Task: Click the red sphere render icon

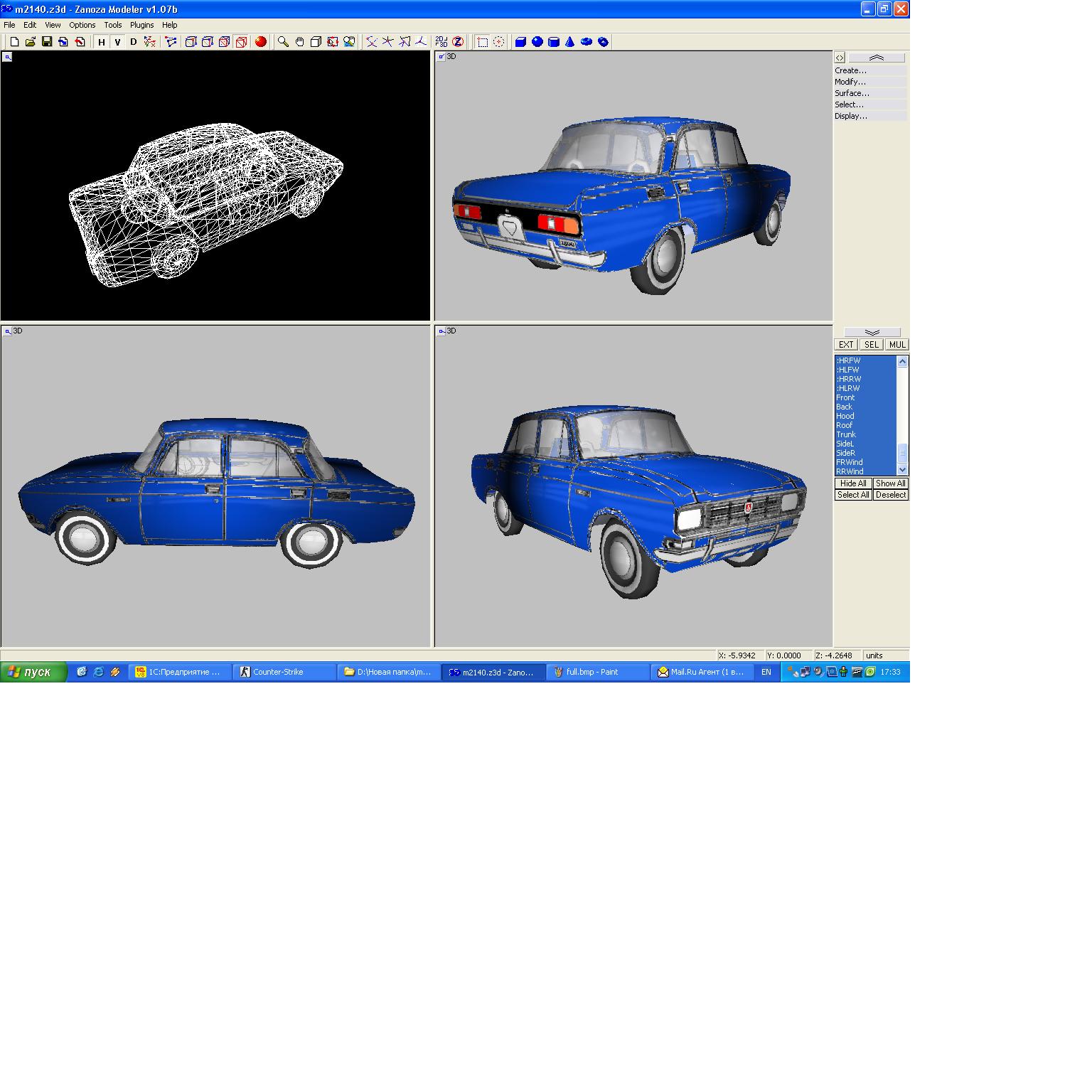Action: coord(261,42)
